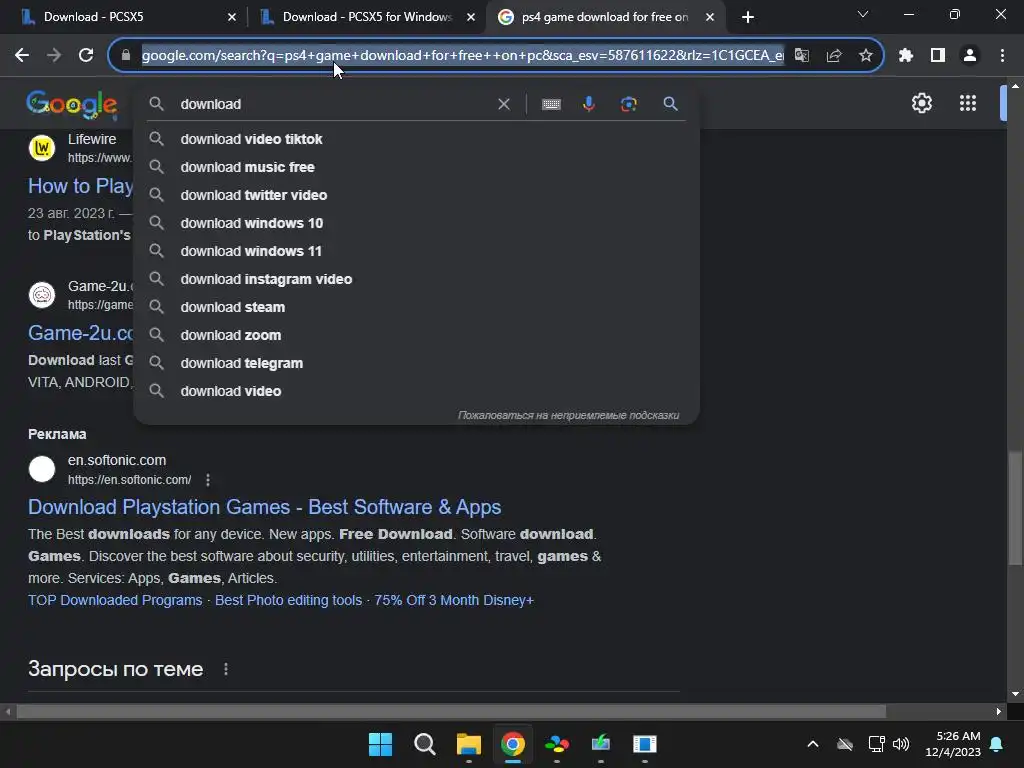Open Game-2u.com result title
The height and width of the screenshot is (768, 1024).
pyautogui.click(x=80, y=333)
